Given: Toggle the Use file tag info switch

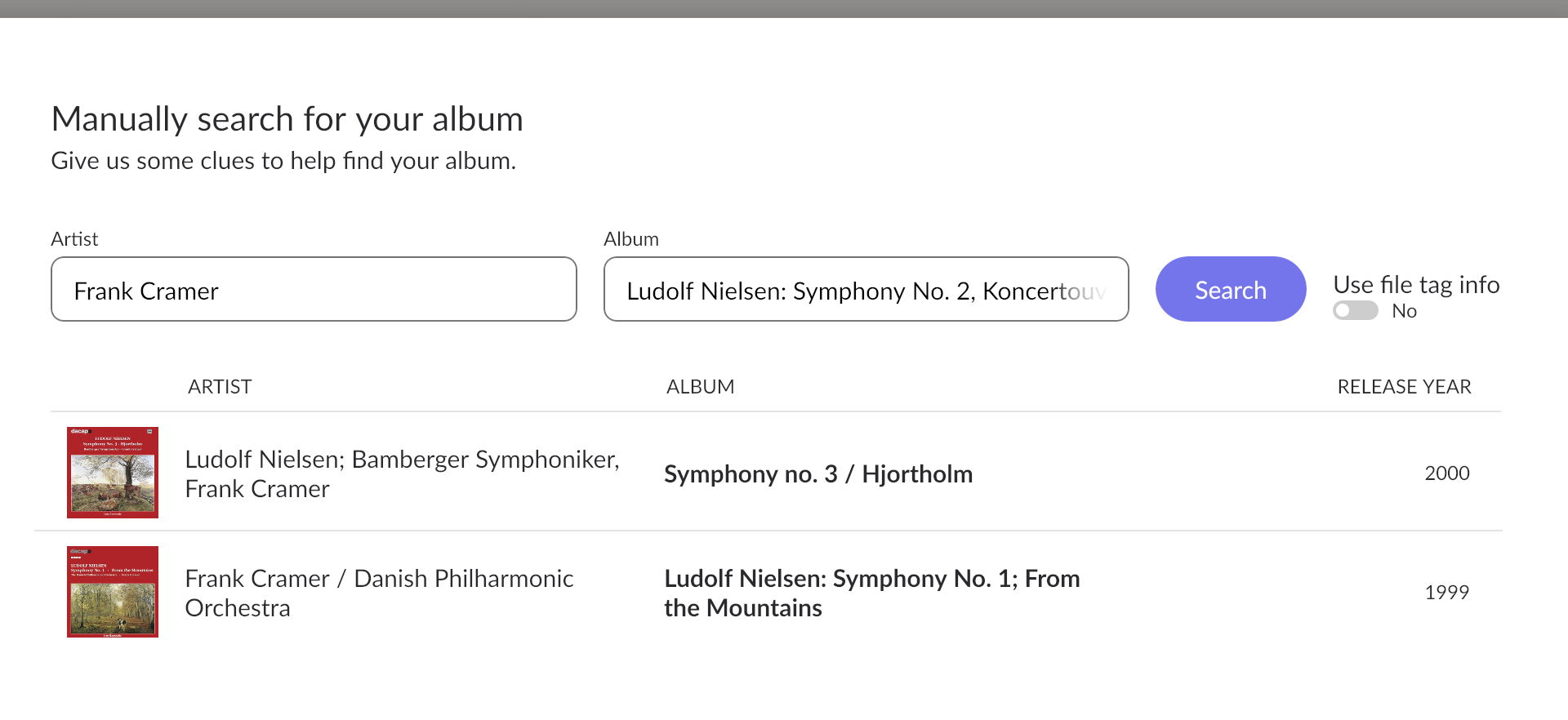Looking at the screenshot, I should 1356,311.
